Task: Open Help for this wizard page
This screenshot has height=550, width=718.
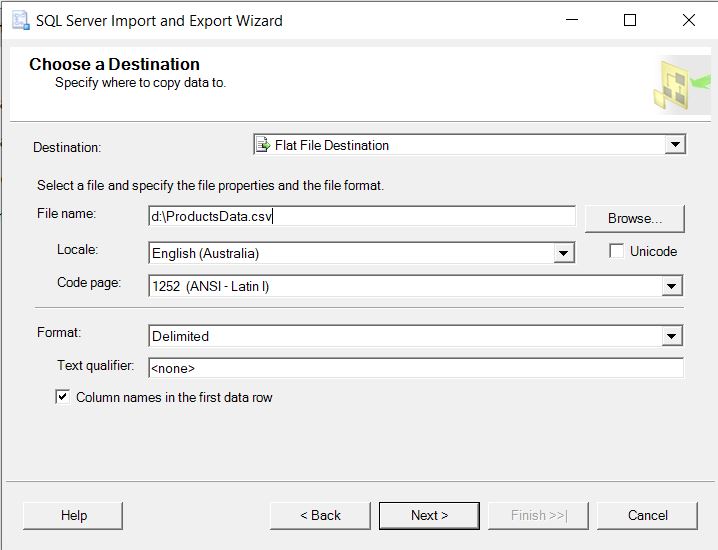Action: (x=73, y=515)
